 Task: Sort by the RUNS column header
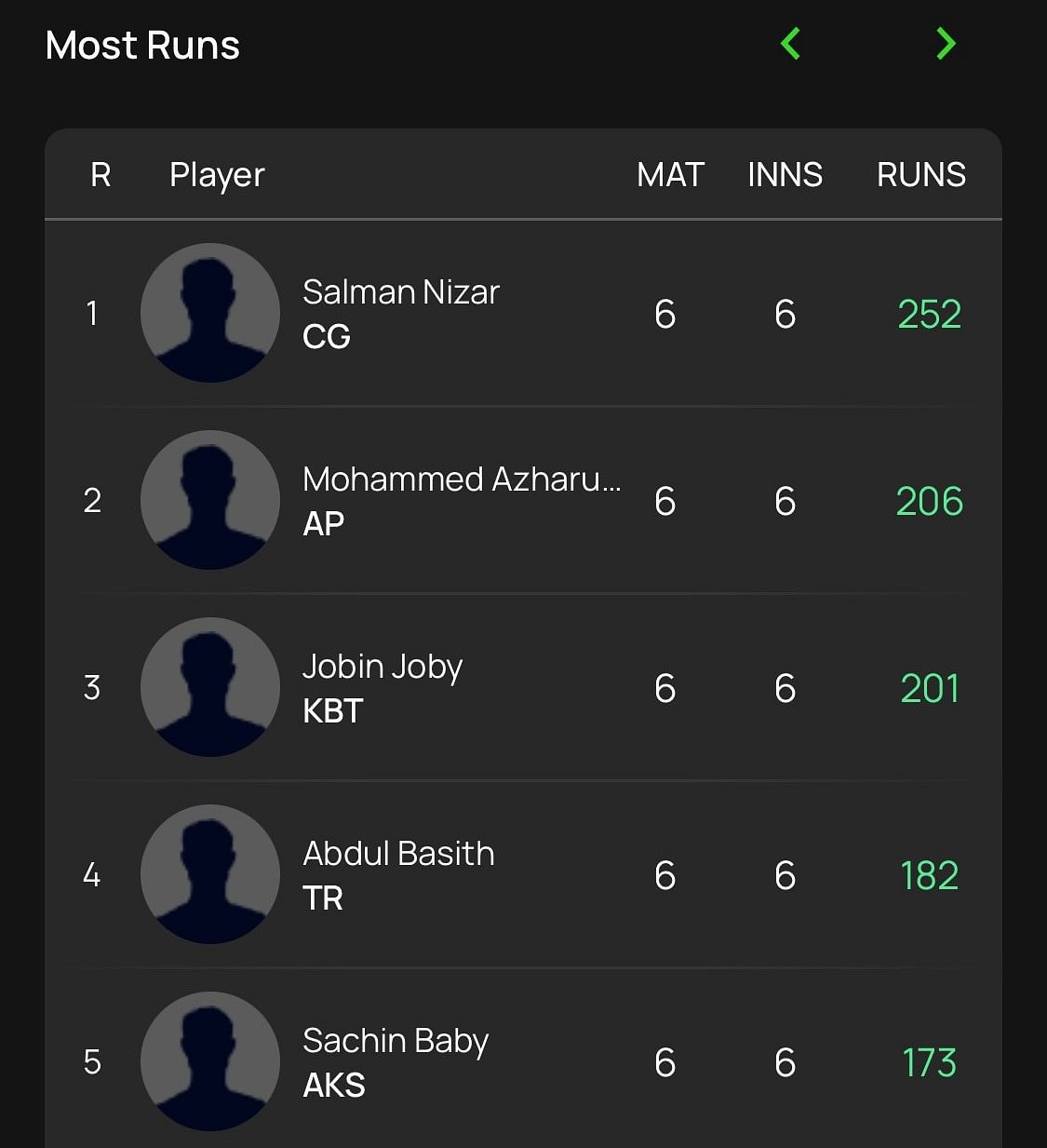coord(920,175)
